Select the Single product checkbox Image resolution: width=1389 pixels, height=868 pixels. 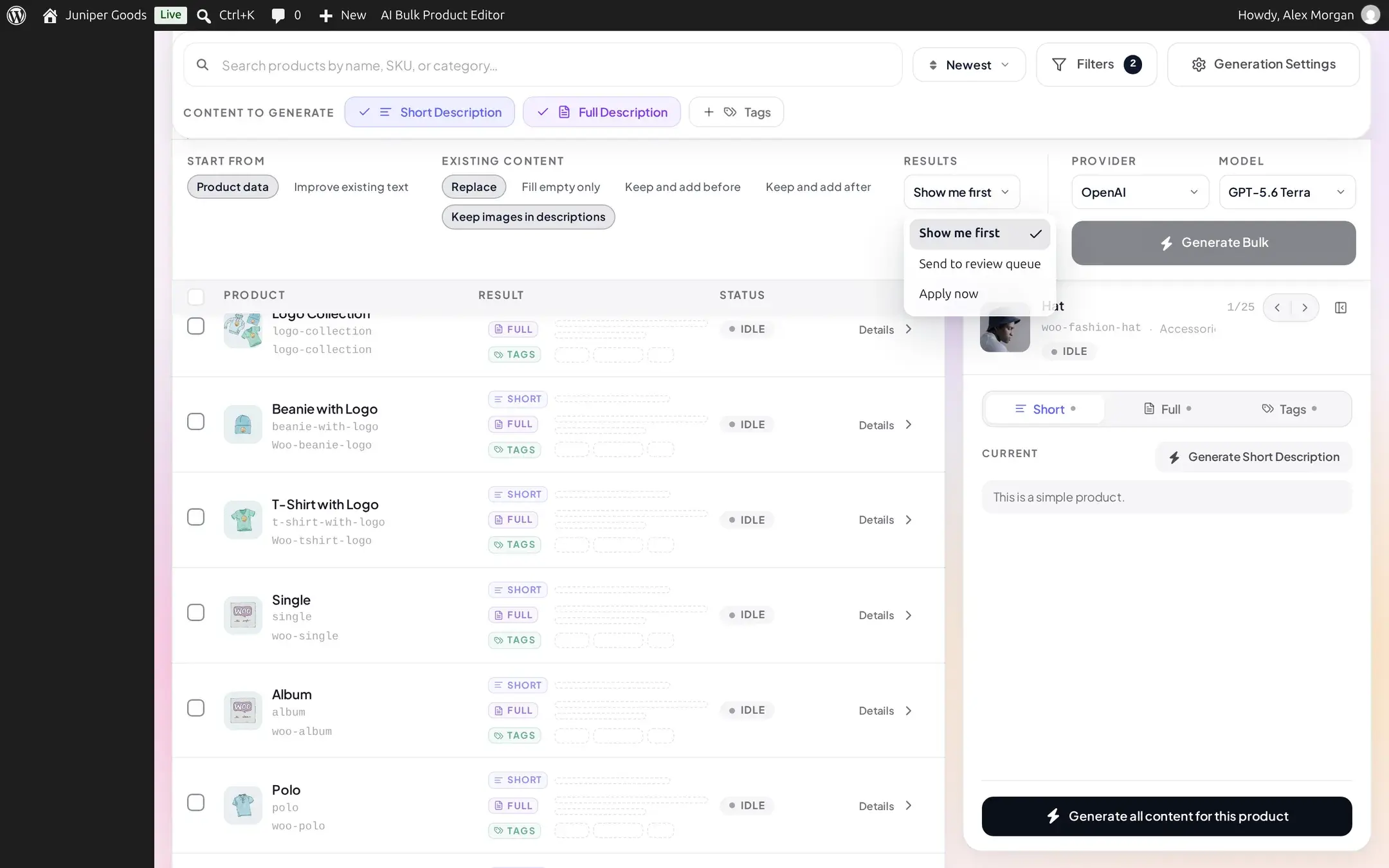pos(195,612)
